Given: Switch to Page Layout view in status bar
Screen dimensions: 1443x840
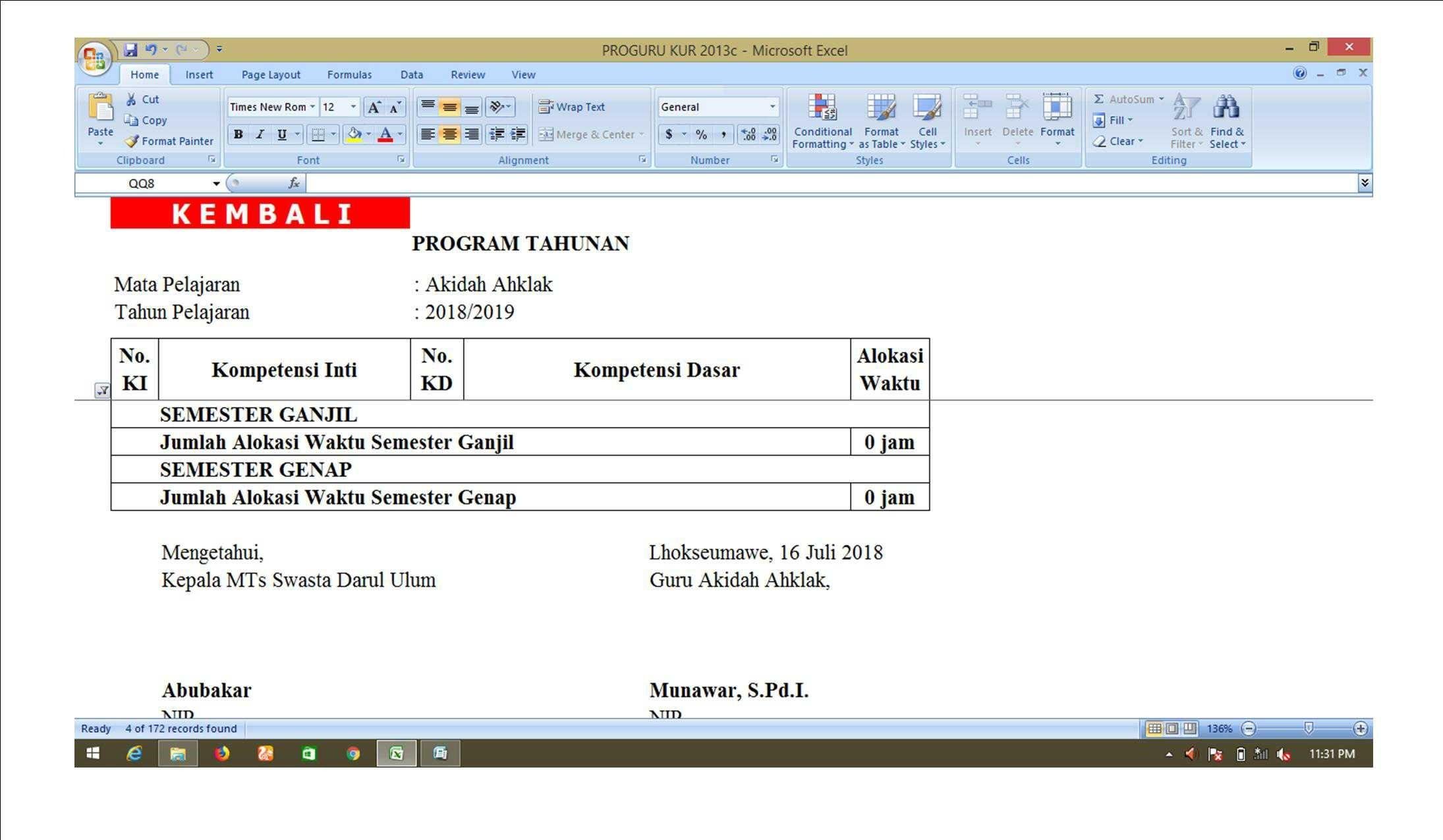Looking at the screenshot, I should 1172,729.
